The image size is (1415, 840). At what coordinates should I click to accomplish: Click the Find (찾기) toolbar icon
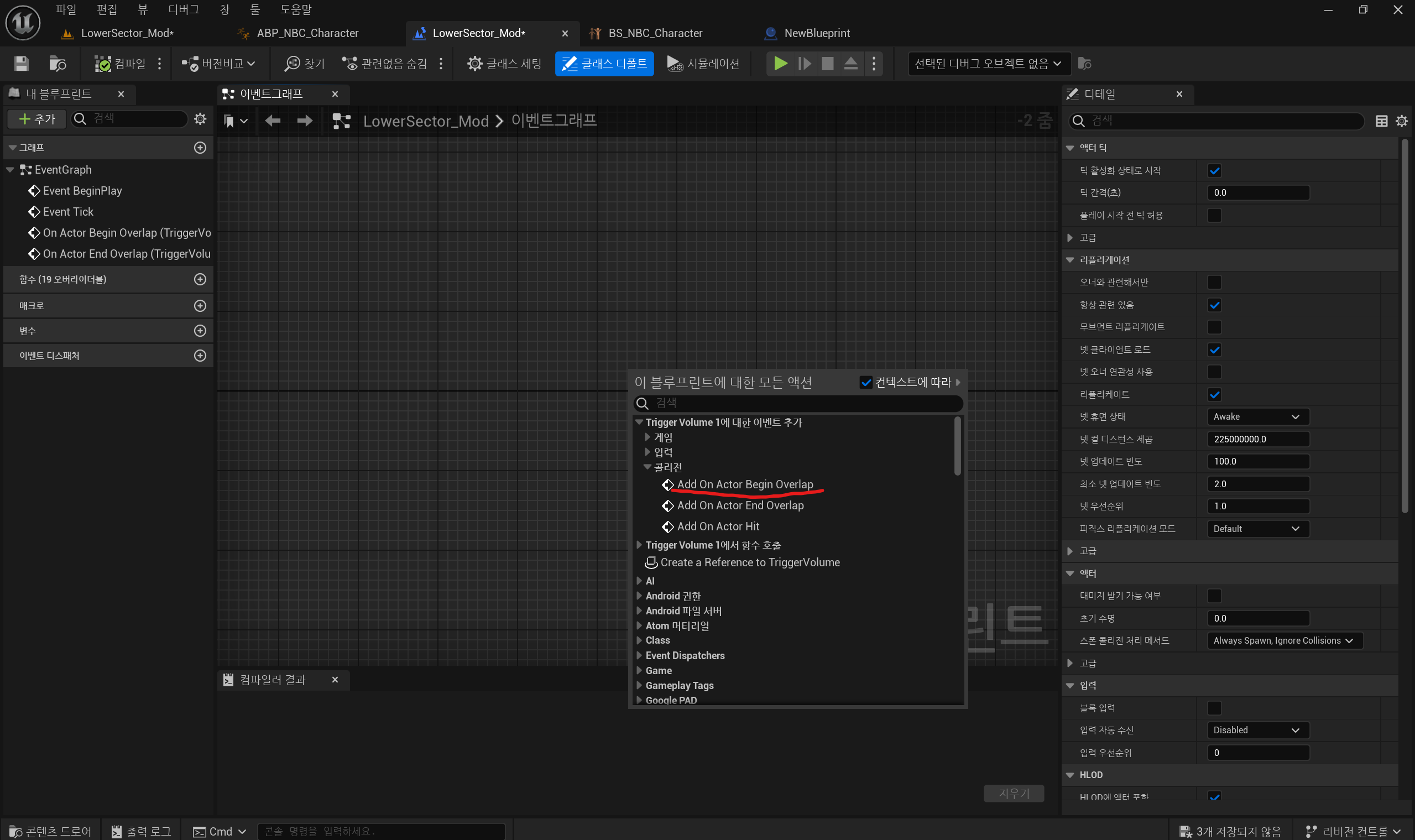[304, 64]
